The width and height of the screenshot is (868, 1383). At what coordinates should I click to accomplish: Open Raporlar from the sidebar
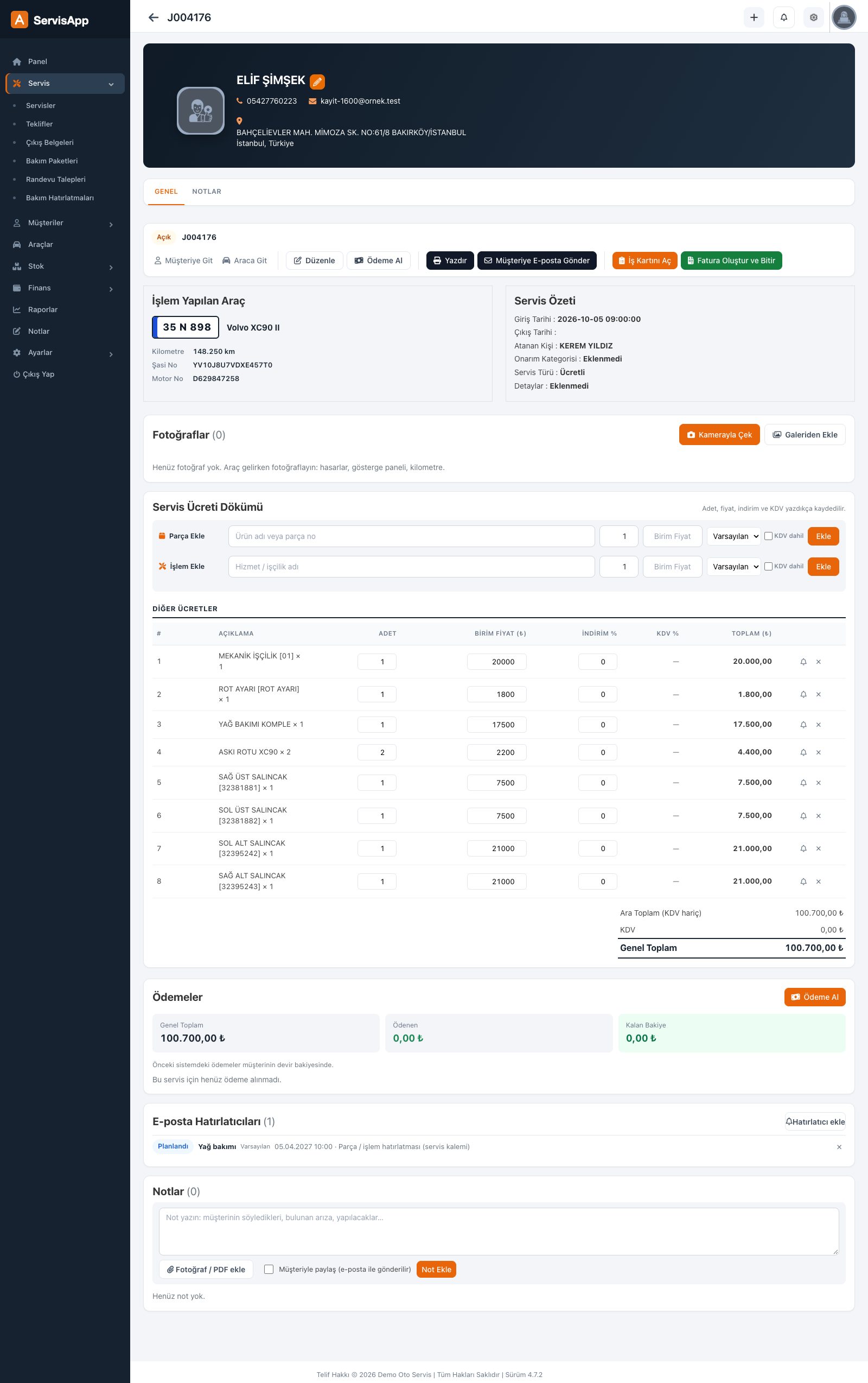[65, 309]
